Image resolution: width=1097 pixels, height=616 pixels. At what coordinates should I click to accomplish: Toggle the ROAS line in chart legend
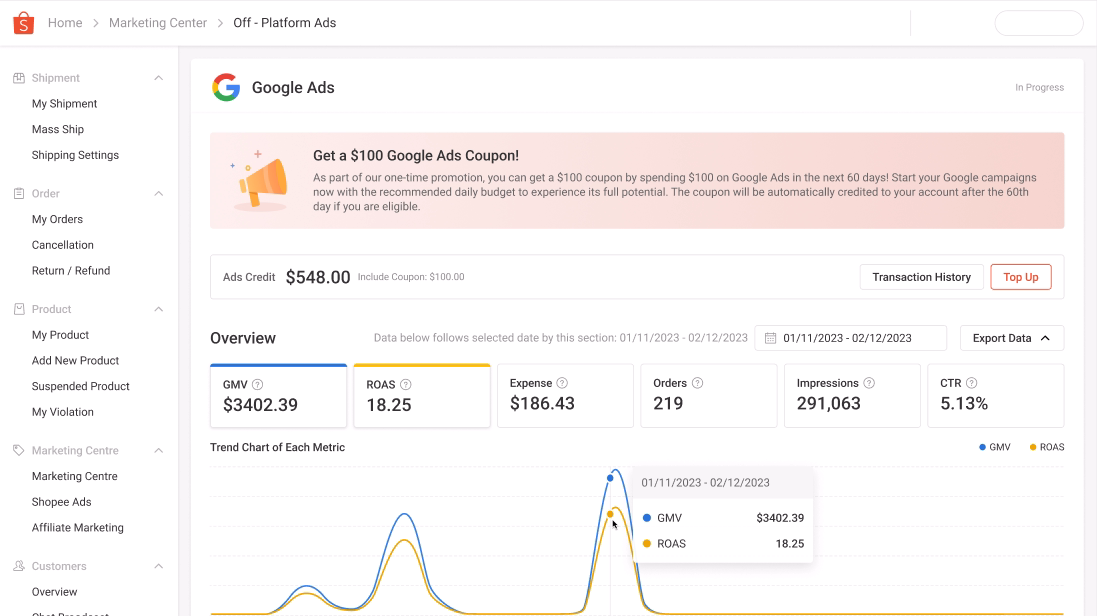[1046, 447]
